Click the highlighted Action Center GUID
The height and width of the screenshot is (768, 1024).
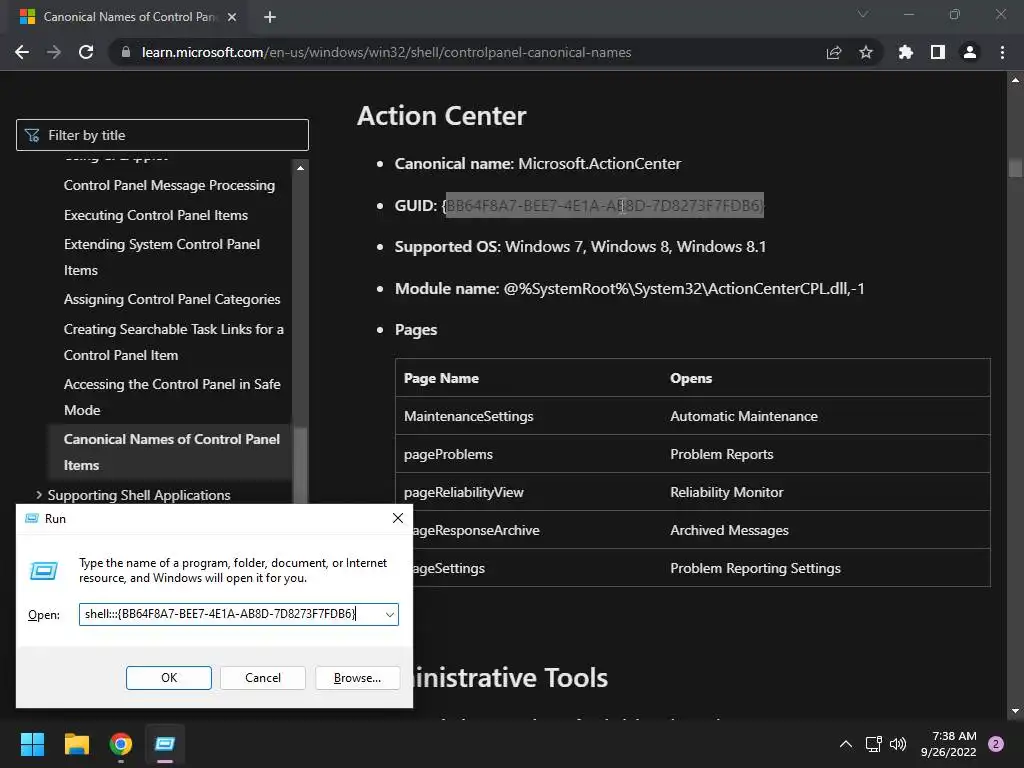604,206
